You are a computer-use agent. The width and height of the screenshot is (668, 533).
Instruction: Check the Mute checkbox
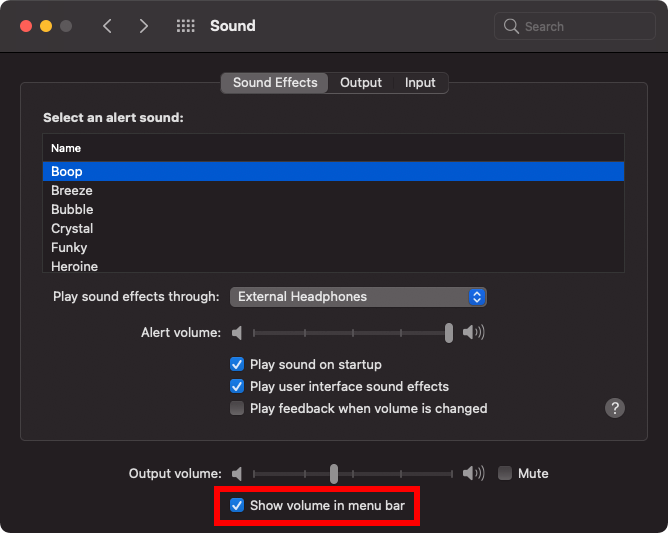pos(505,473)
